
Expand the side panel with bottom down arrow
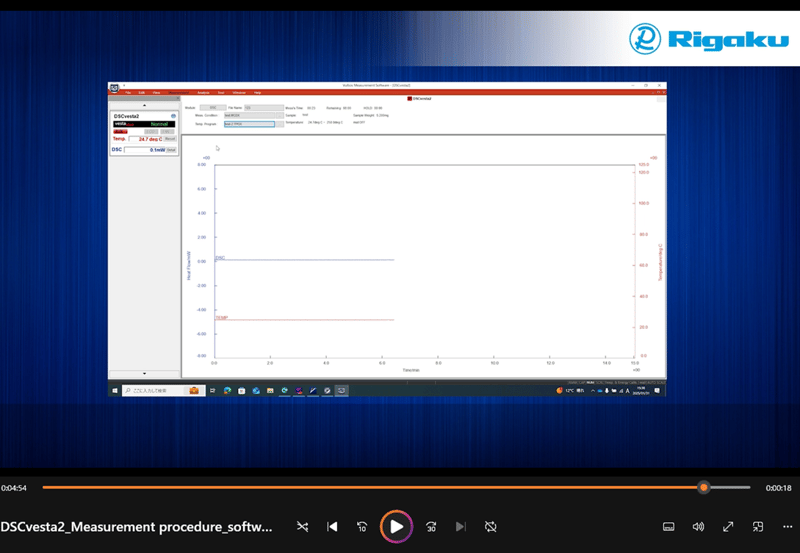(x=144, y=373)
